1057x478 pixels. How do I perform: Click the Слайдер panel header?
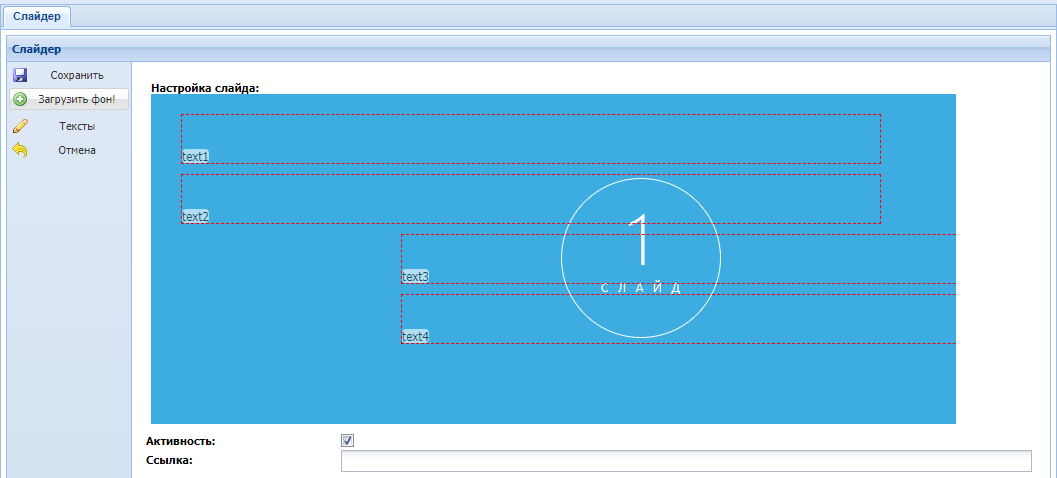click(x=37, y=48)
